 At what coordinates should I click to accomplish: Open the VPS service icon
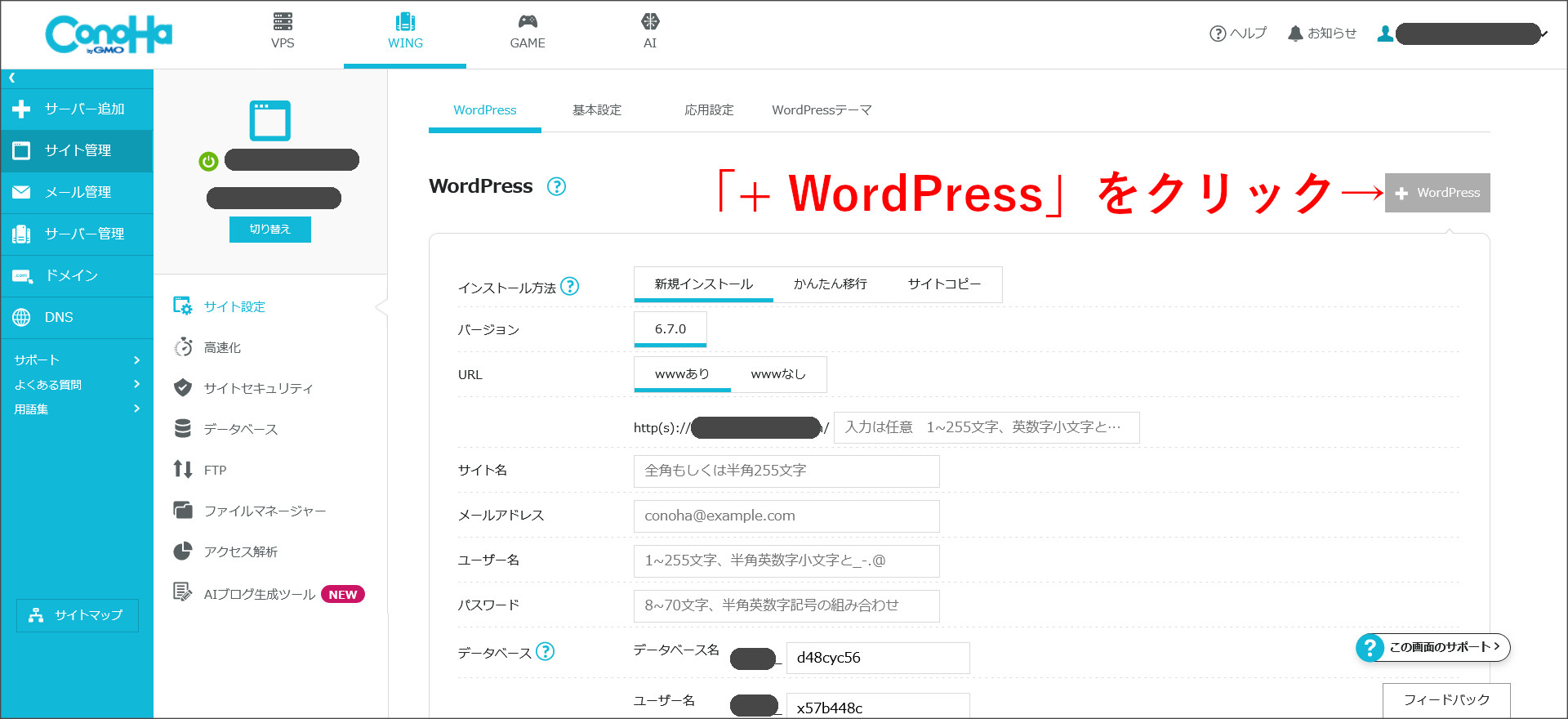(x=283, y=22)
